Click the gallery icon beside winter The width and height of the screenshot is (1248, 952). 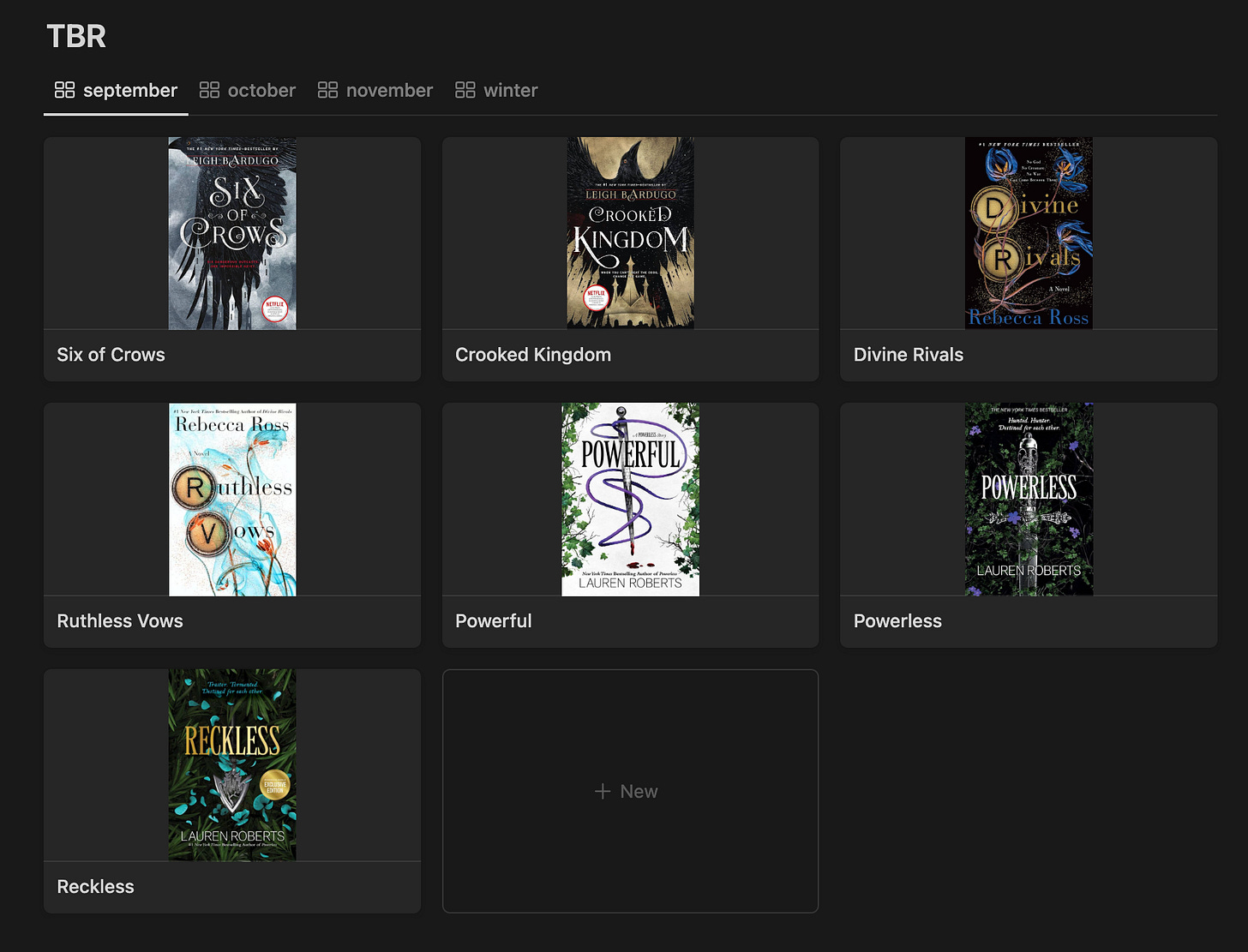[465, 90]
